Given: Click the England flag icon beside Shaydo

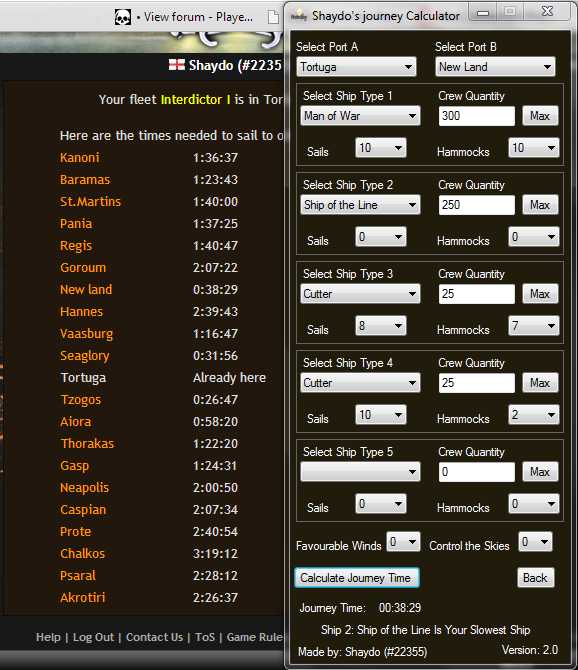Looking at the screenshot, I should click(x=176, y=65).
